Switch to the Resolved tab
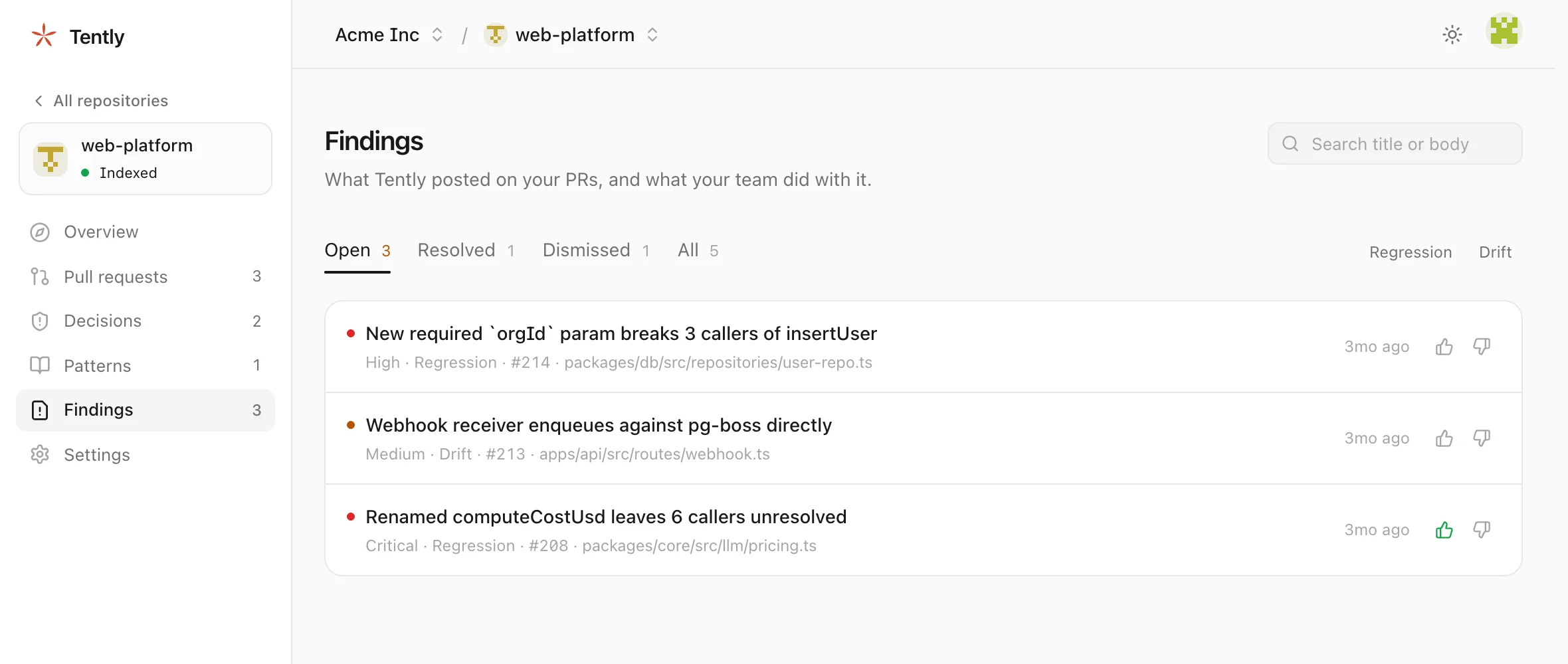Screen dimensions: 1568x664 coord(466,250)
